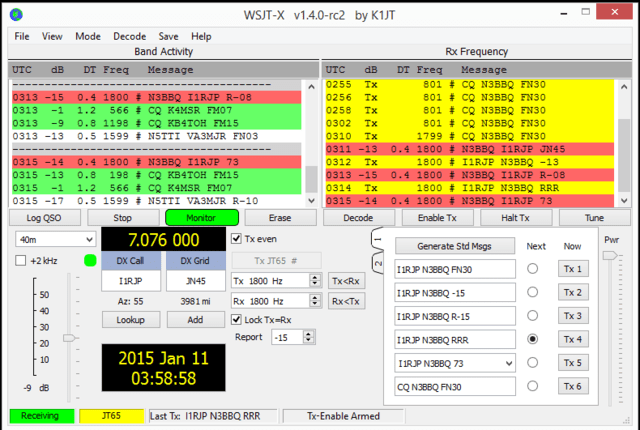Click the Lookup button

131,320
